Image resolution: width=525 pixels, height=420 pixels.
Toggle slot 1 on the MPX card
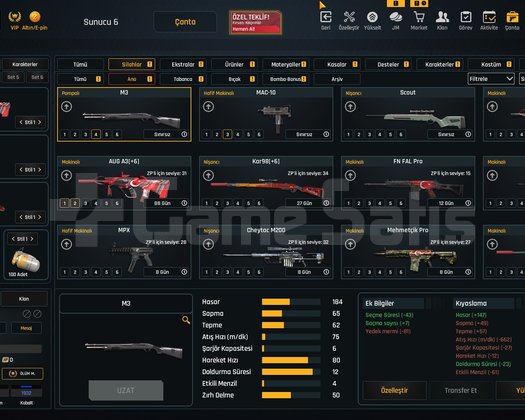coord(65,272)
